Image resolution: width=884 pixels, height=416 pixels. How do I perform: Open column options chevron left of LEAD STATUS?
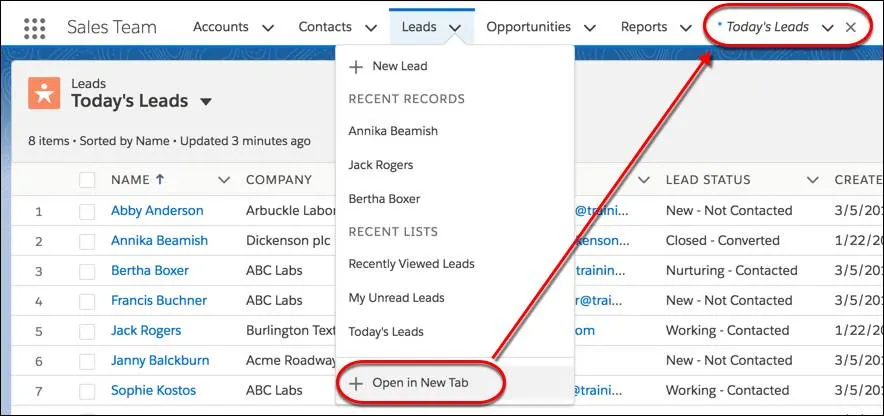pyautogui.click(x=644, y=180)
